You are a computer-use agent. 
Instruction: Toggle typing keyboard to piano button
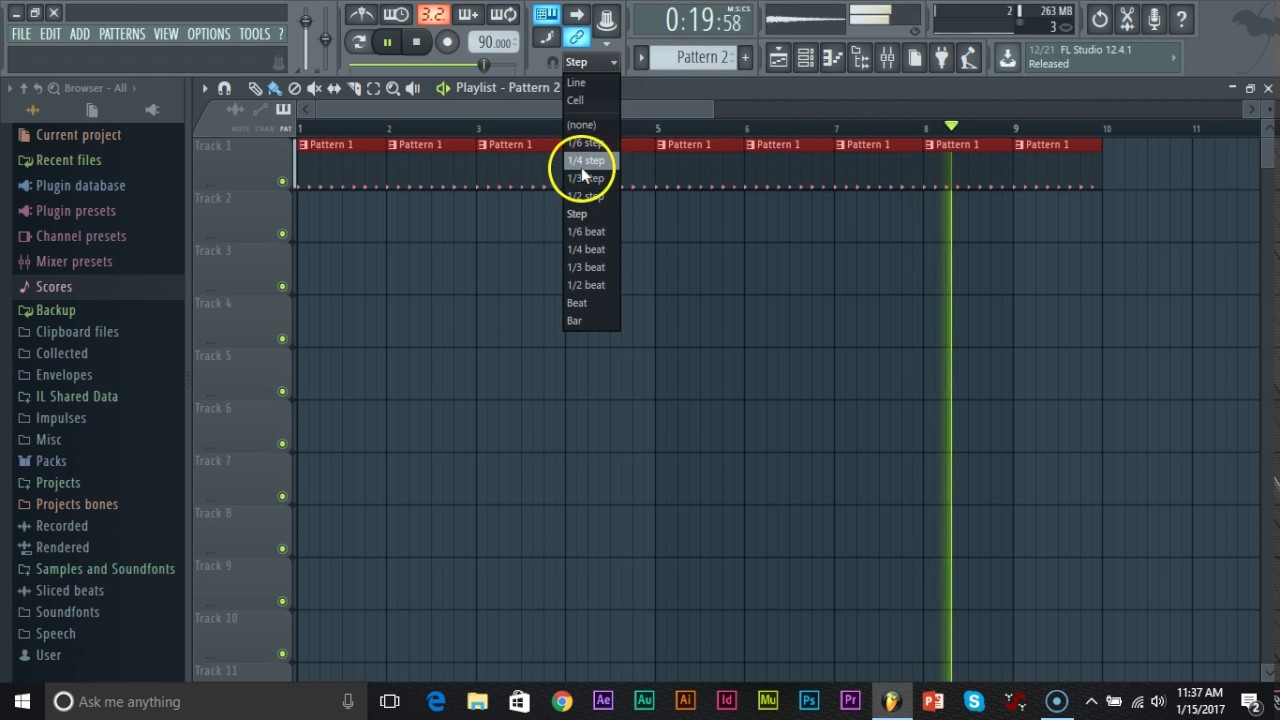(x=546, y=14)
